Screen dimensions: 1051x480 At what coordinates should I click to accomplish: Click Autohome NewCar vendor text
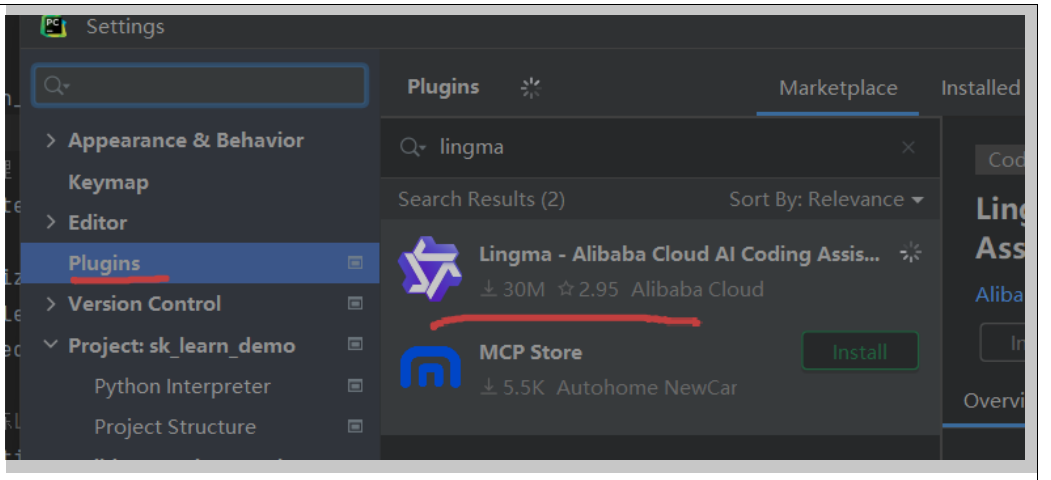[x=647, y=387]
